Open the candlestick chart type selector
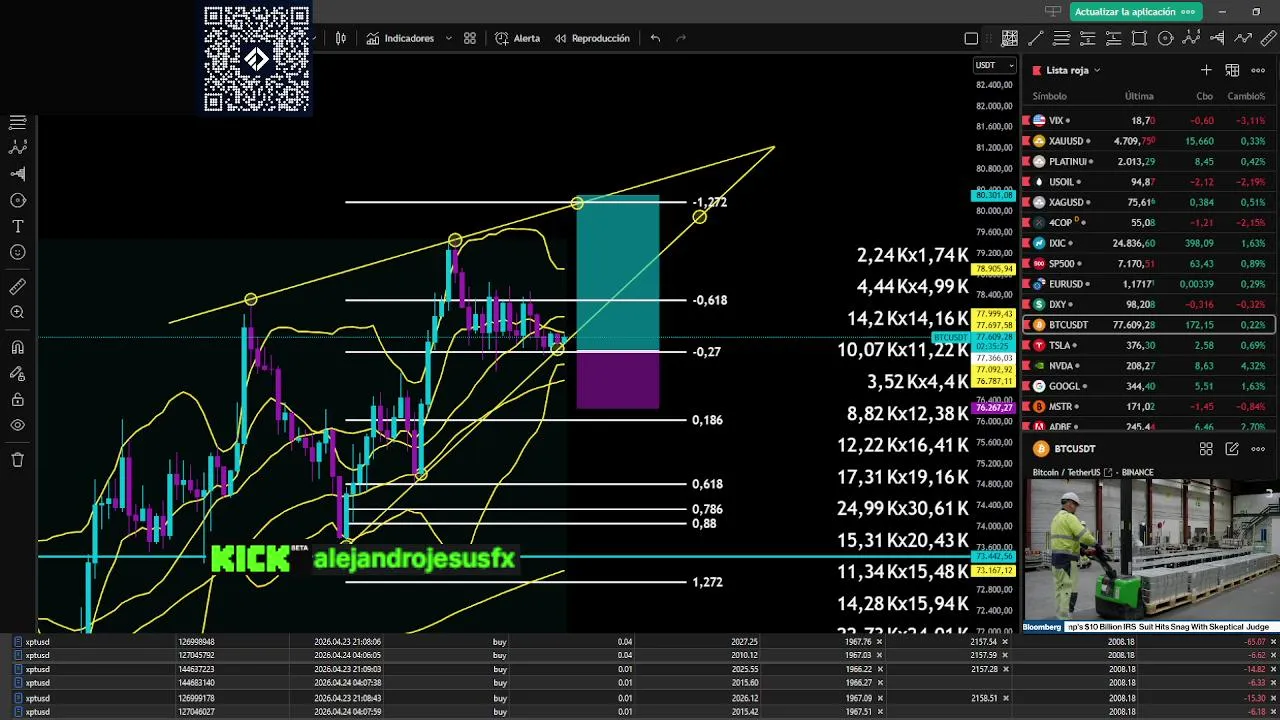Viewport: 1280px width, 720px height. pos(341,38)
